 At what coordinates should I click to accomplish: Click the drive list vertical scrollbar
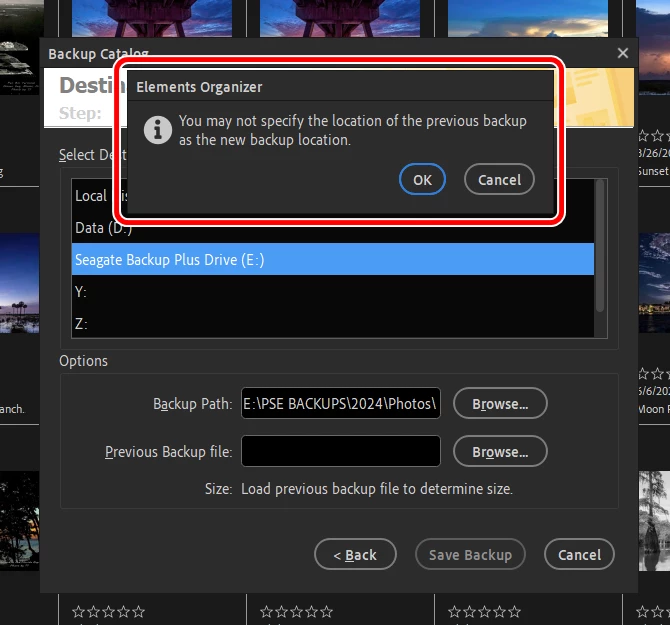(600, 246)
